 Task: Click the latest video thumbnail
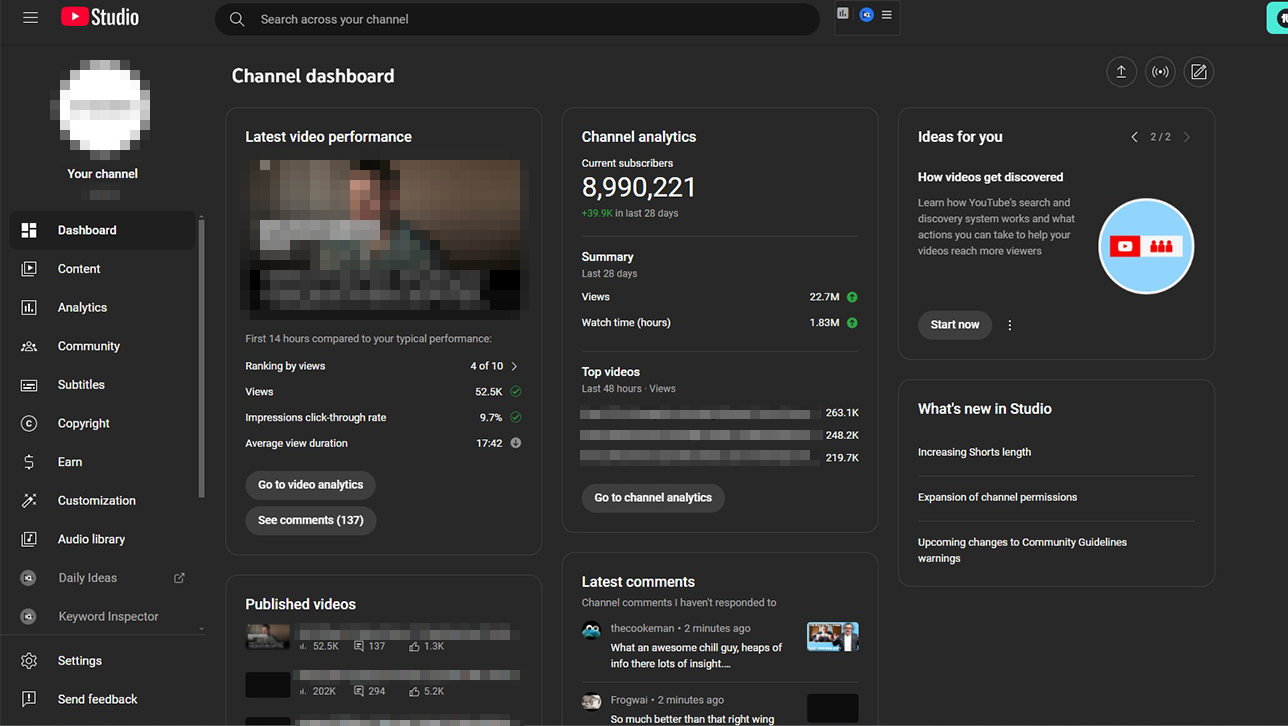click(x=383, y=238)
